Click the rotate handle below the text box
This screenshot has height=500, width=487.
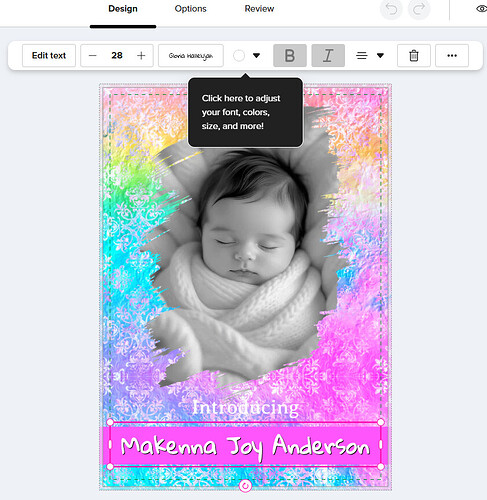tap(245, 486)
